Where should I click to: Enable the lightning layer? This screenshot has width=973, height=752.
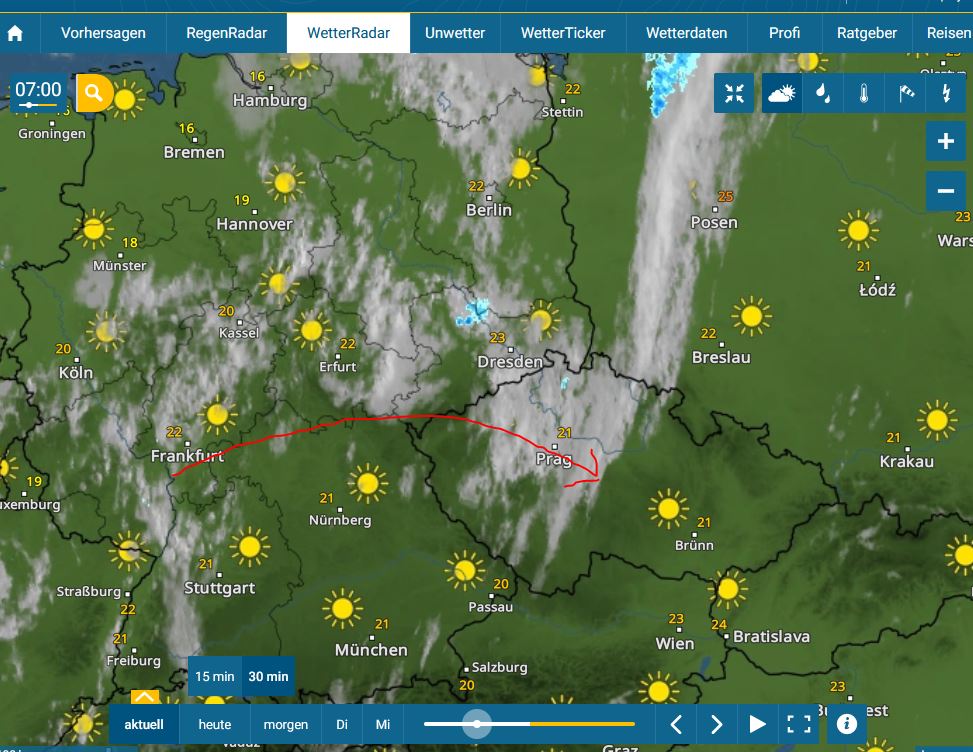click(x=945, y=94)
